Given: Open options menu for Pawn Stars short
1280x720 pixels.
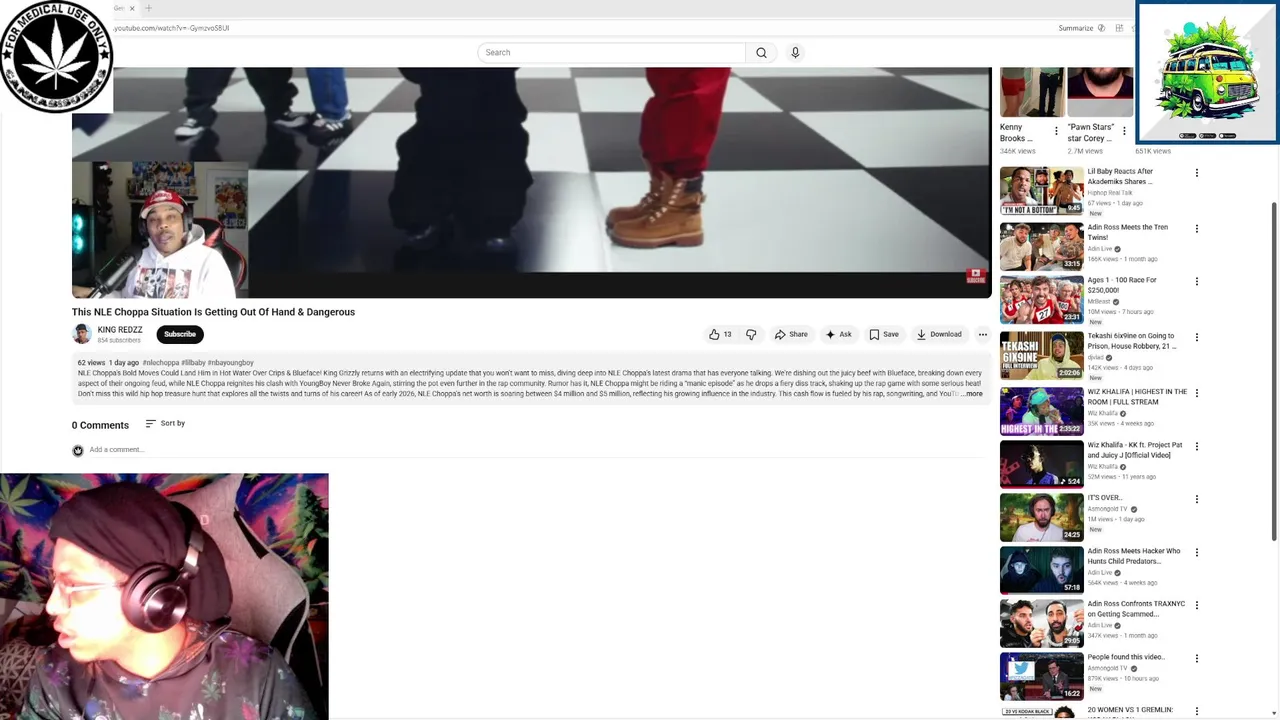Looking at the screenshot, I should coord(1124,131).
